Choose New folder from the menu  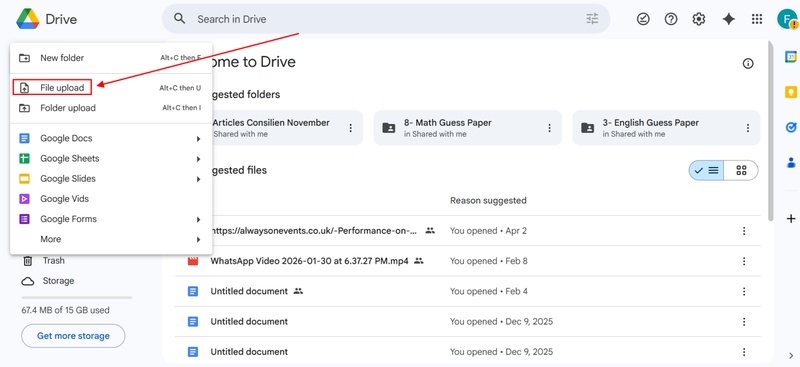click(x=111, y=58)
